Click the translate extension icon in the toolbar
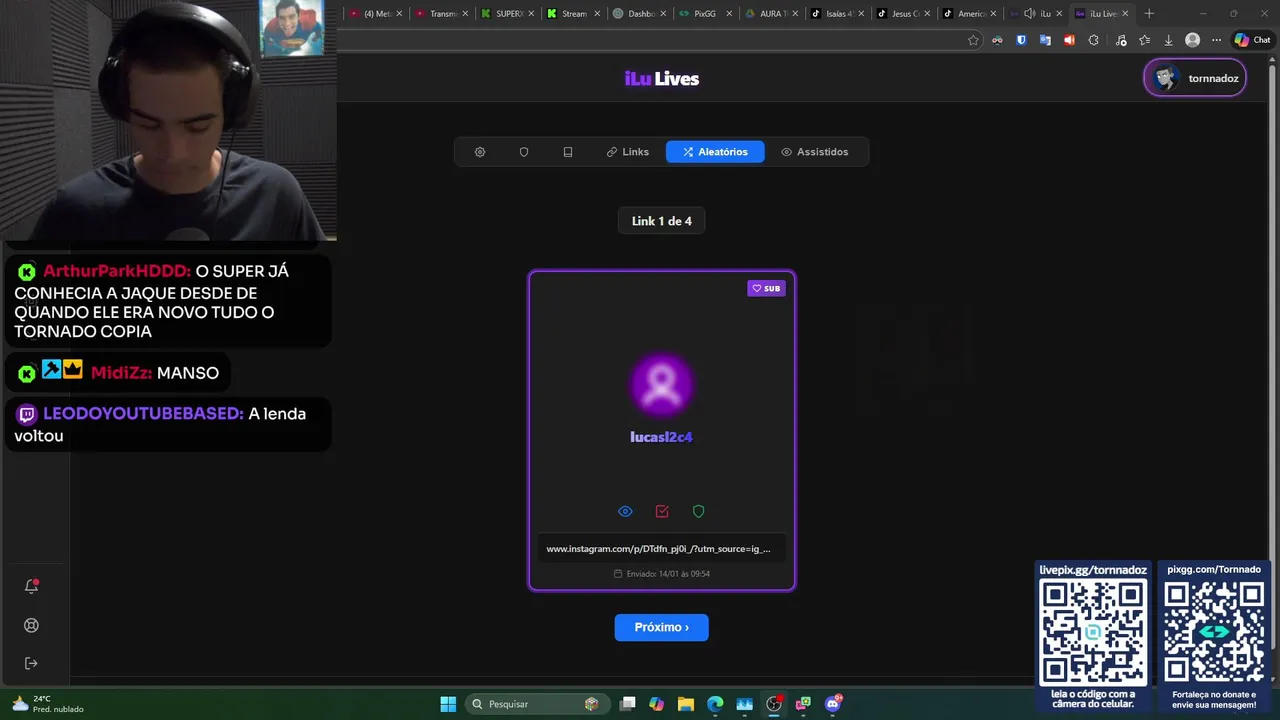 coord(1045,40)
